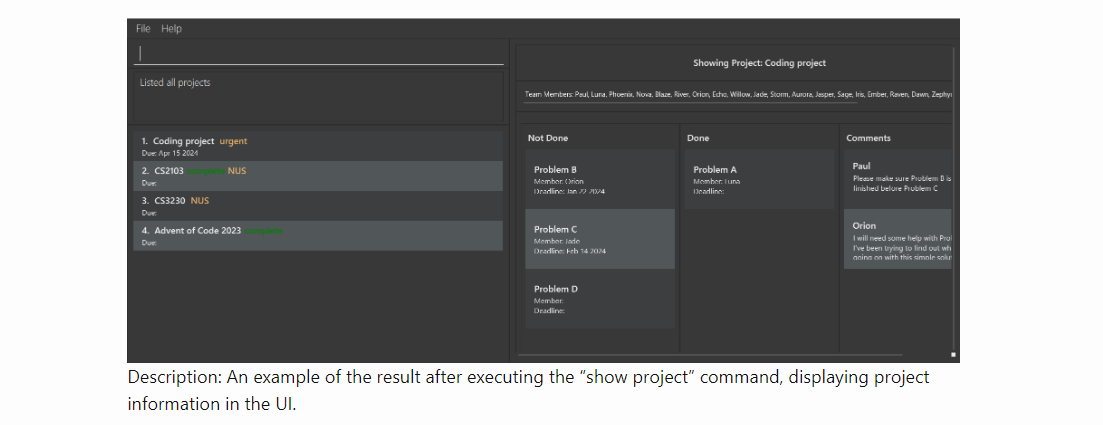Click the NUS tag on CS2103

click(x=237, y=171)
